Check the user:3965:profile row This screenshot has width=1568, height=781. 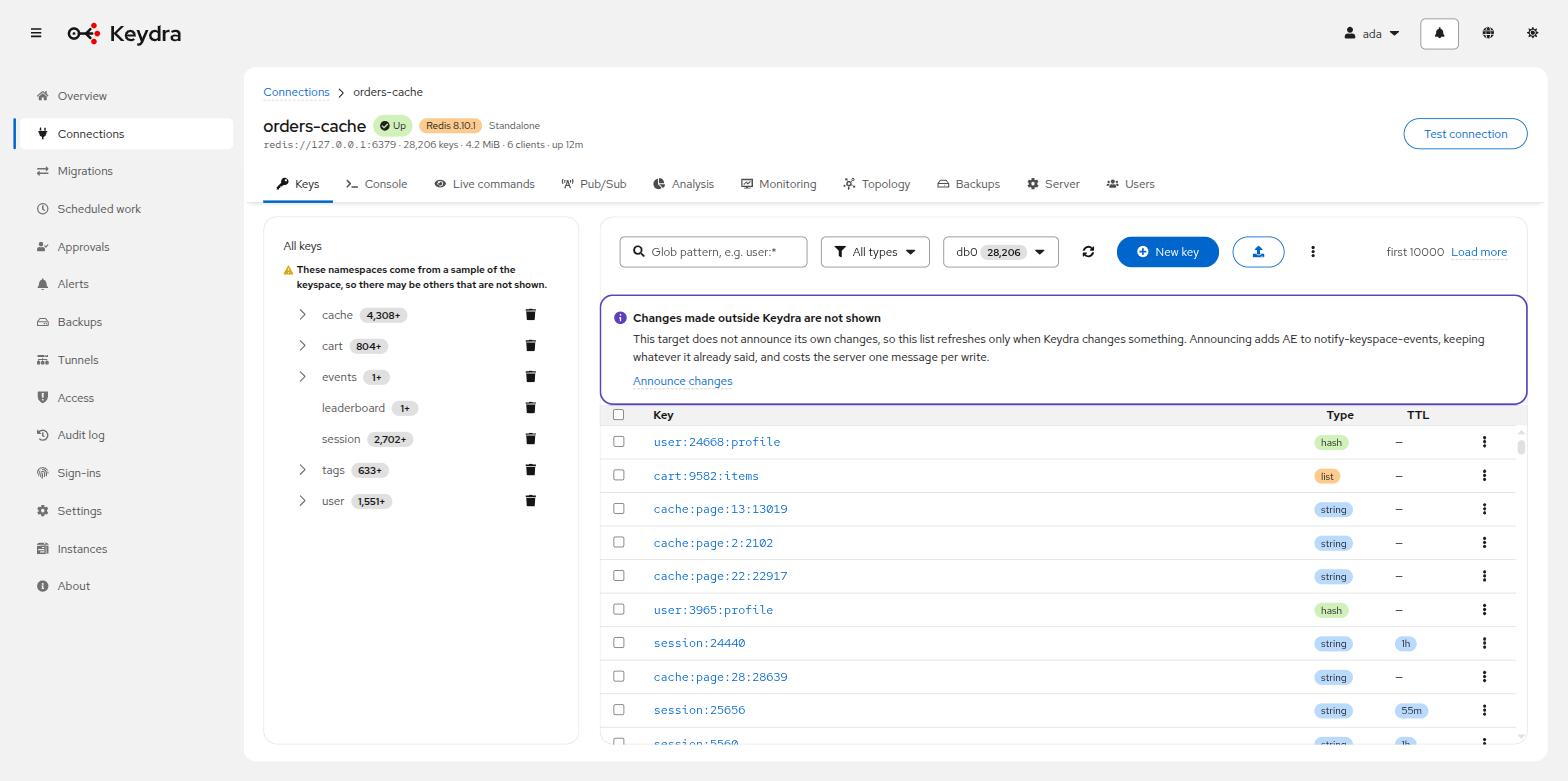pyautogui.click(x=618, y=609)
